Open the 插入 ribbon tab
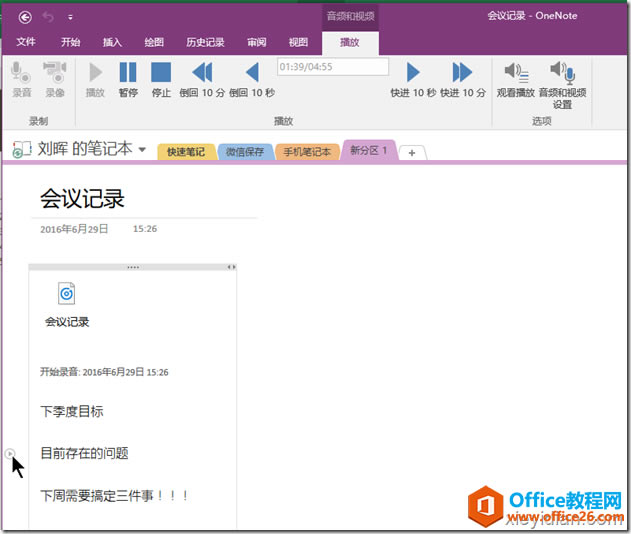 pos(113,43)
